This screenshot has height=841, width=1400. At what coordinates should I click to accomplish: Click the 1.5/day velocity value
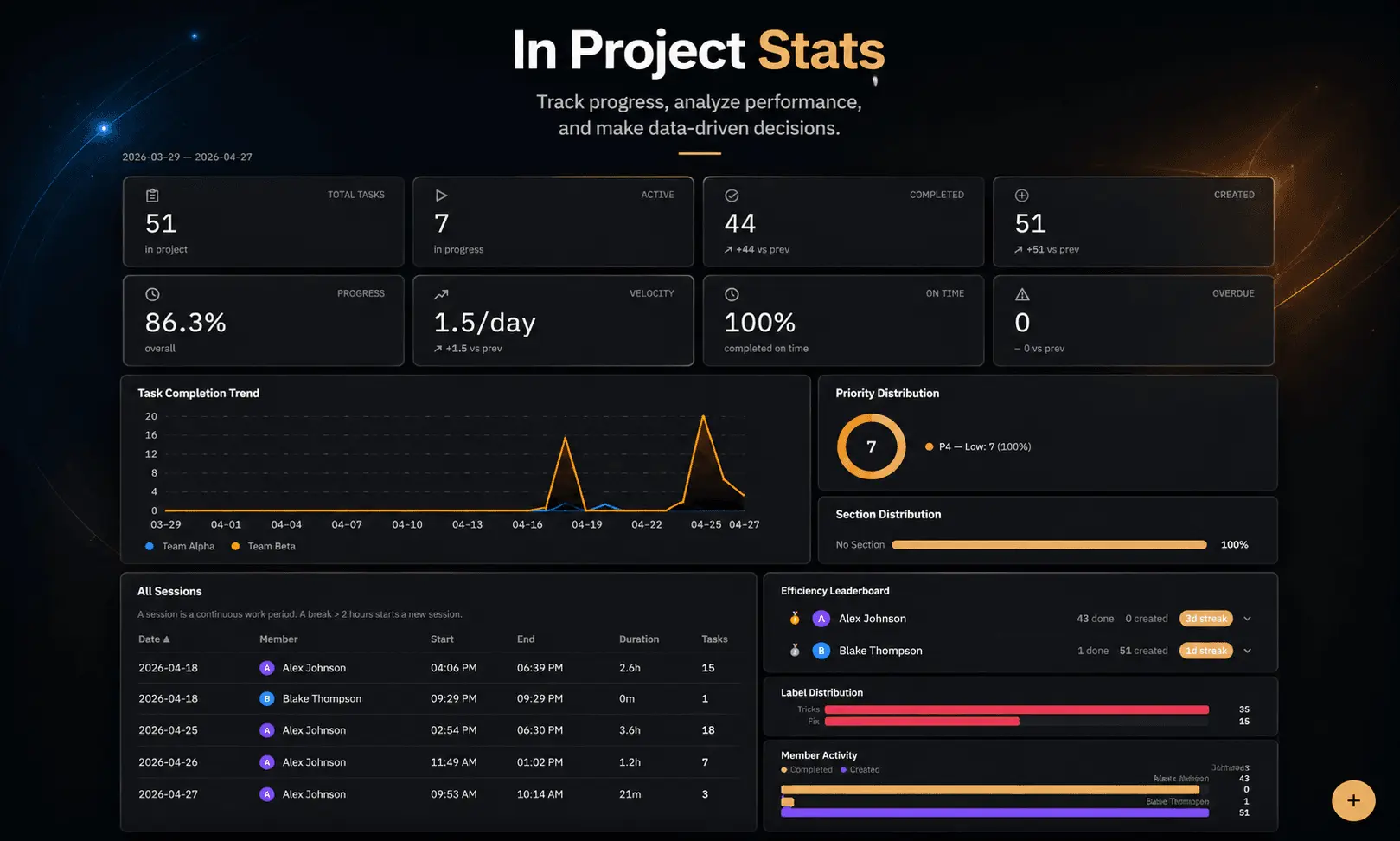[x=485, y=323]
